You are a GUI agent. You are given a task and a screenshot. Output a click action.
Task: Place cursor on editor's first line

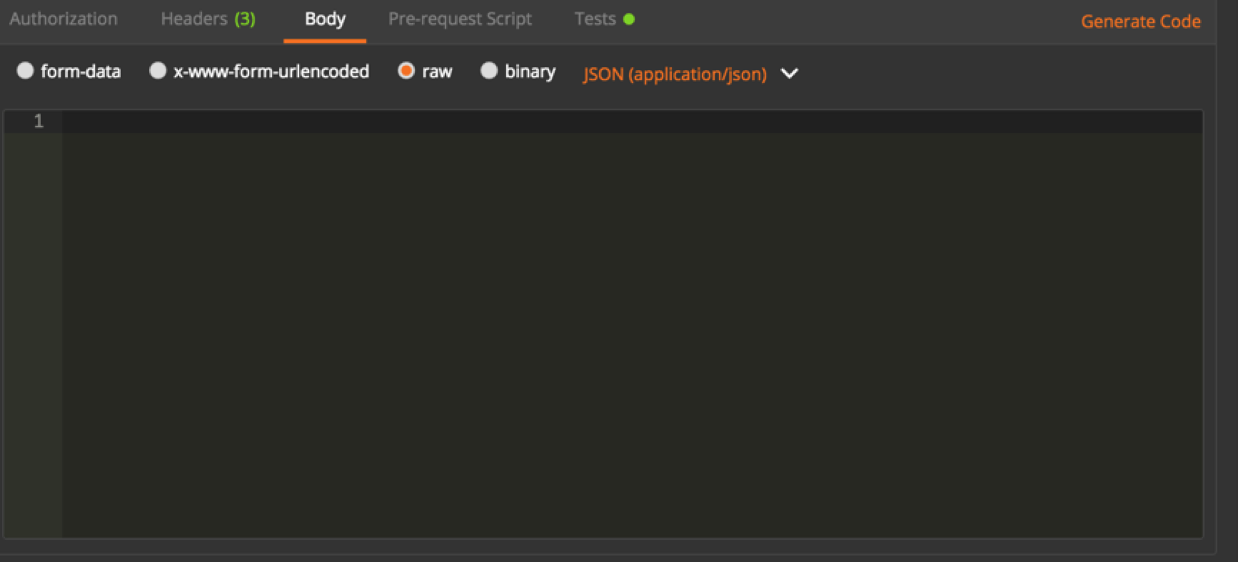coord(632,121)
